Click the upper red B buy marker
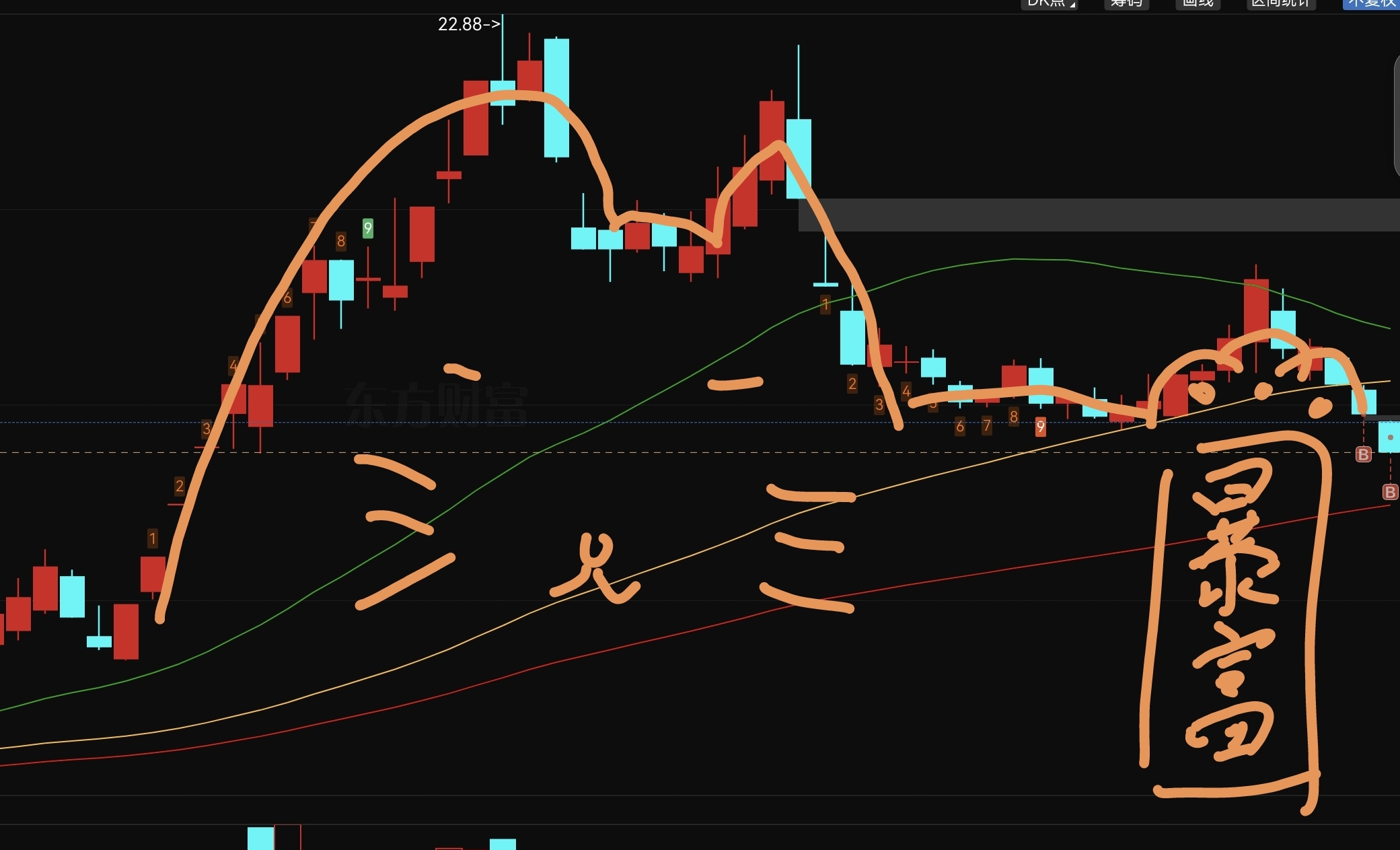 pos(1363,454)
